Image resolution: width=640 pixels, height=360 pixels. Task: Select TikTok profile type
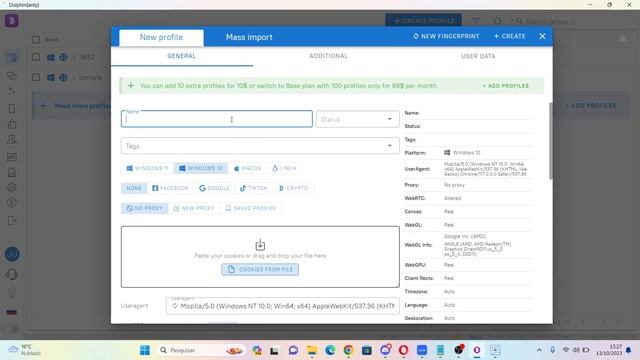click(x=253, y=188)
